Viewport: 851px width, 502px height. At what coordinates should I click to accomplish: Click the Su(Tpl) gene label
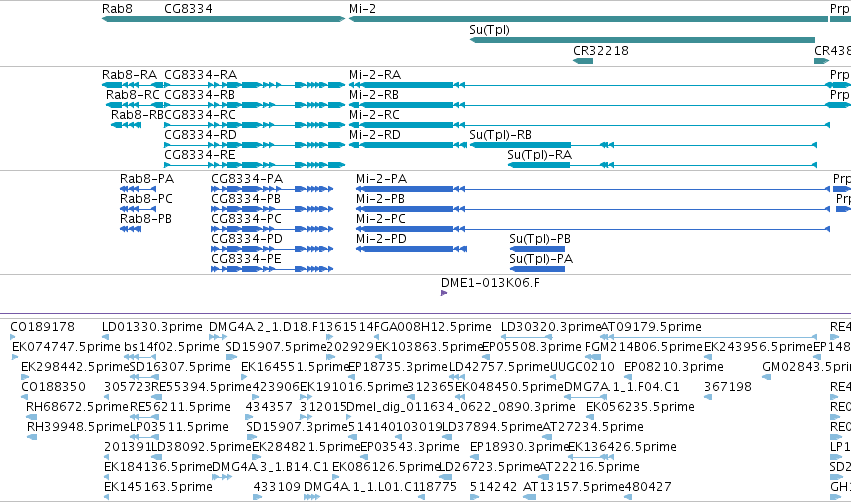click(490, 30)
